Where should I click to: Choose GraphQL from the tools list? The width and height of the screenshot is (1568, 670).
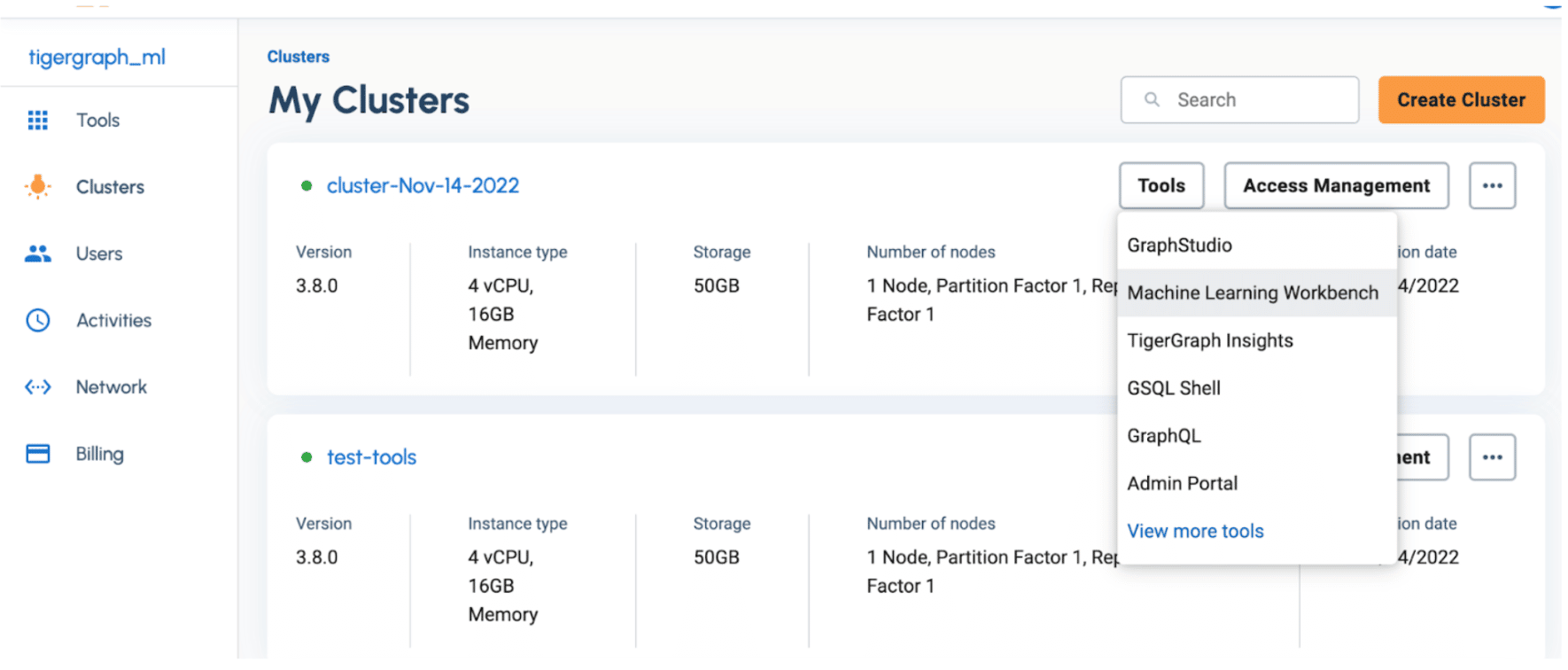coord(1257,436)
